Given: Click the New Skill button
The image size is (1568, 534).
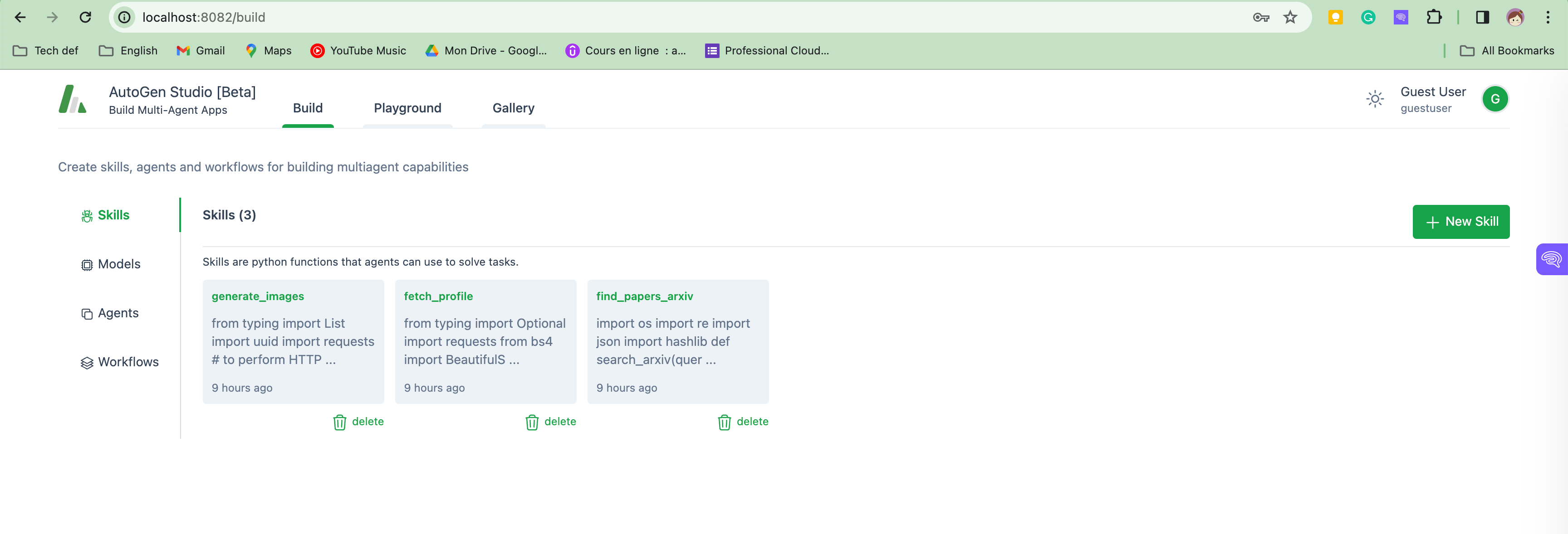Looking at the screenshot, I should click(1460, 222).
